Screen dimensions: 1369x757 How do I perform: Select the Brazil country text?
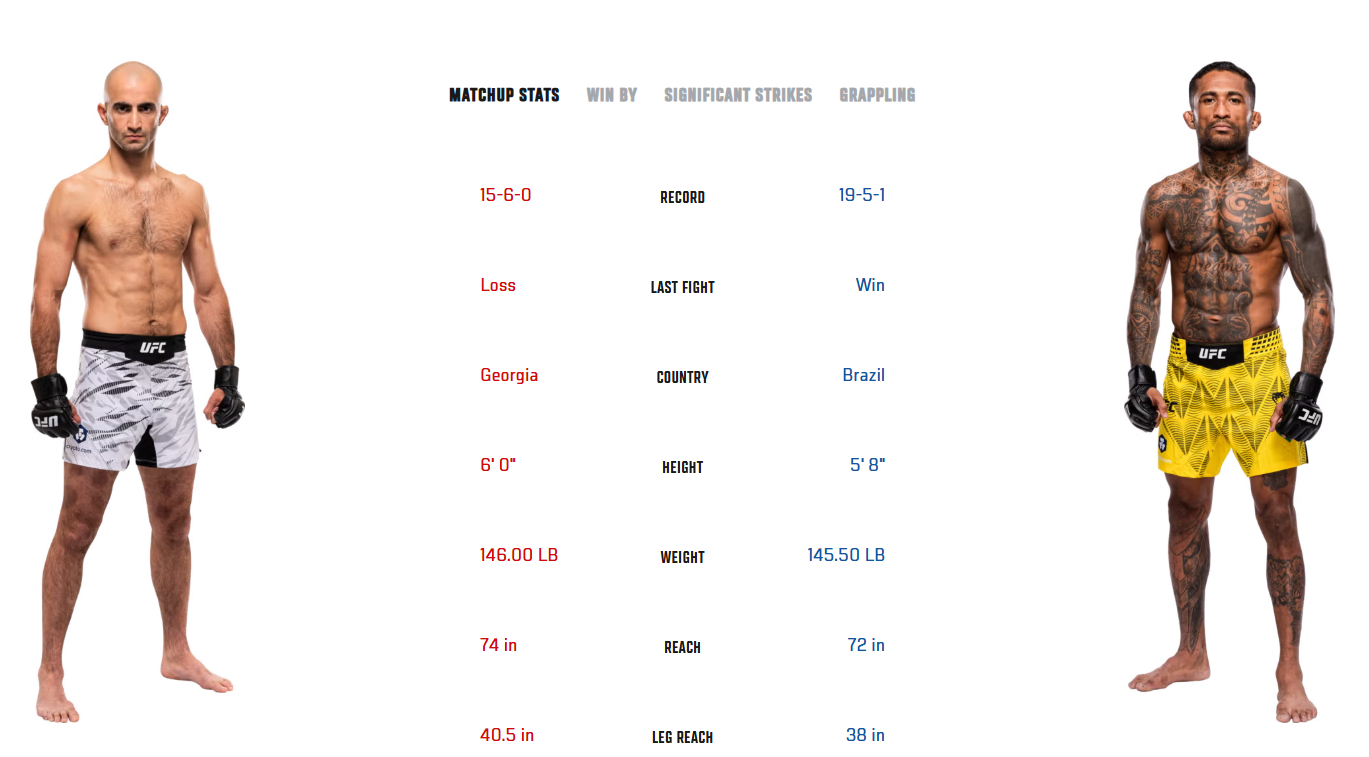pos(864,375)
